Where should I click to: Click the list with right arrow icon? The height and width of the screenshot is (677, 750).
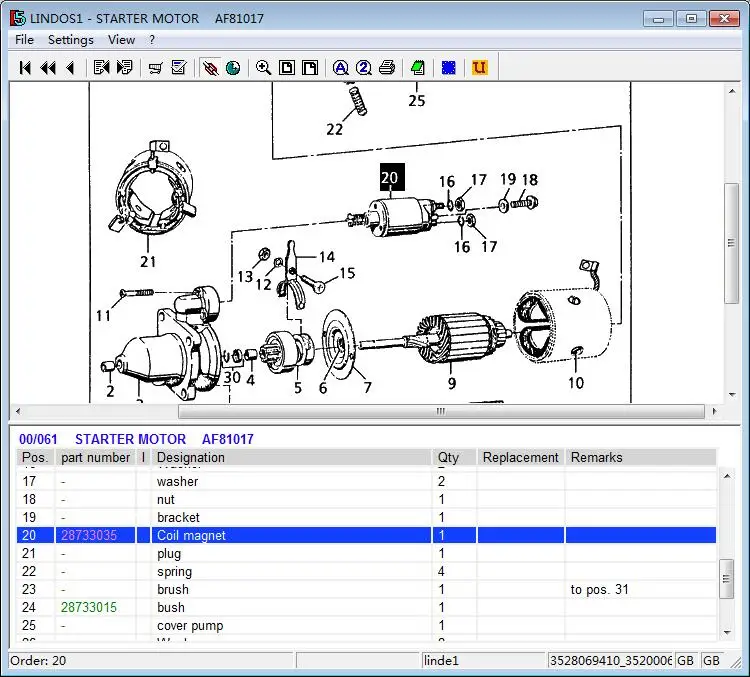124,67
